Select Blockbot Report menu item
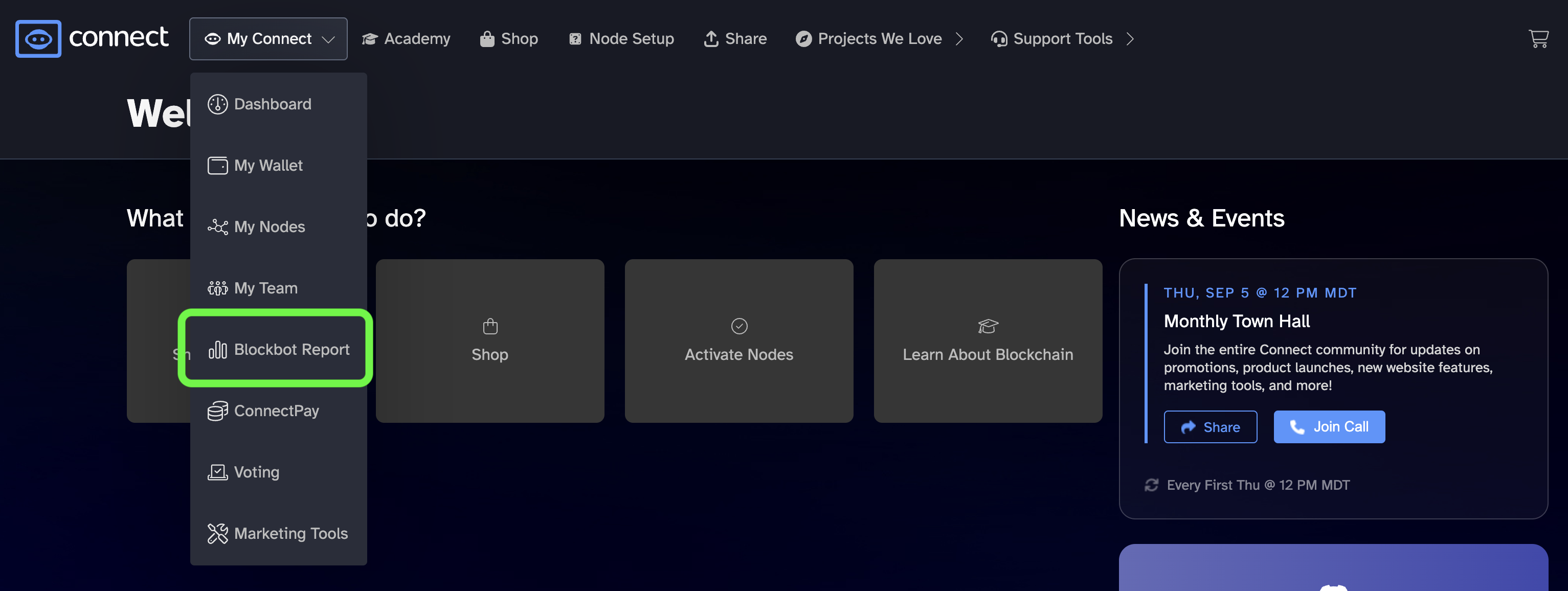Image resolution: width=1568 pixels, height=591 pixels. click(x=278, y=349)
